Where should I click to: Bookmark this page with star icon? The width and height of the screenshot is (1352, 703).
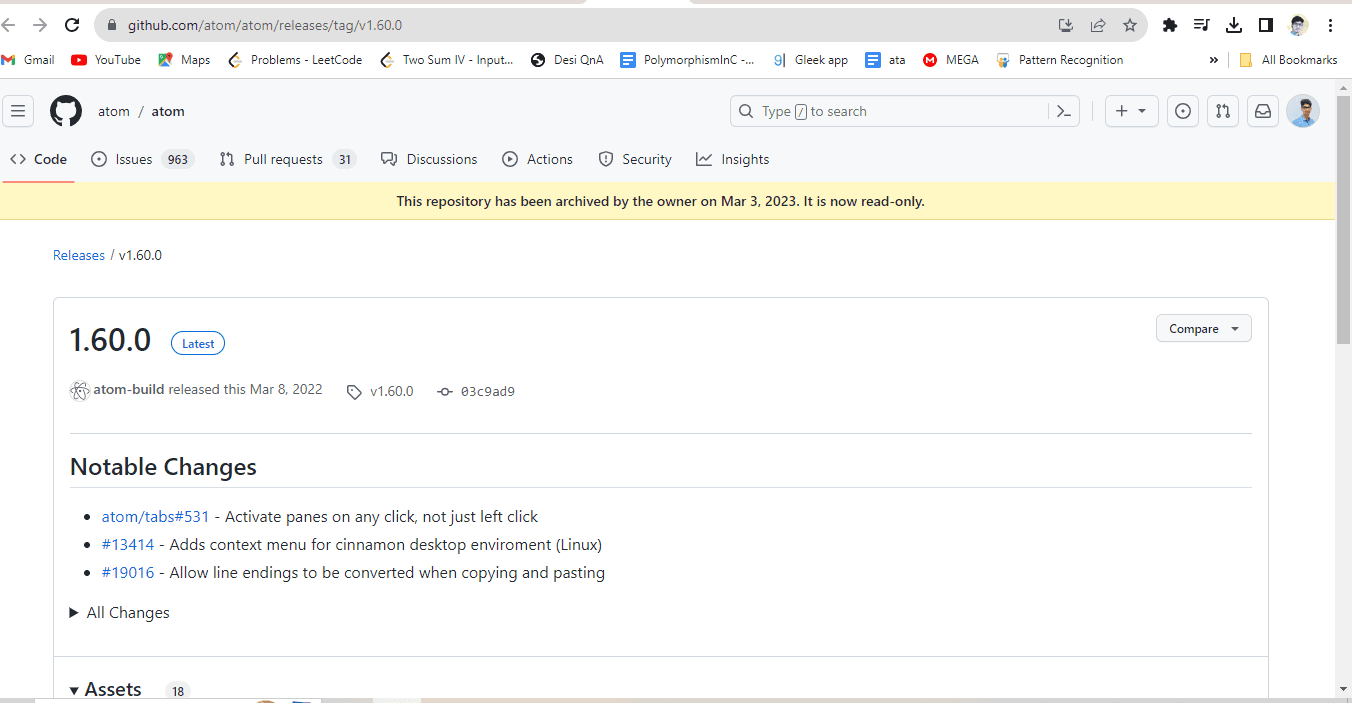(1129, 25)
